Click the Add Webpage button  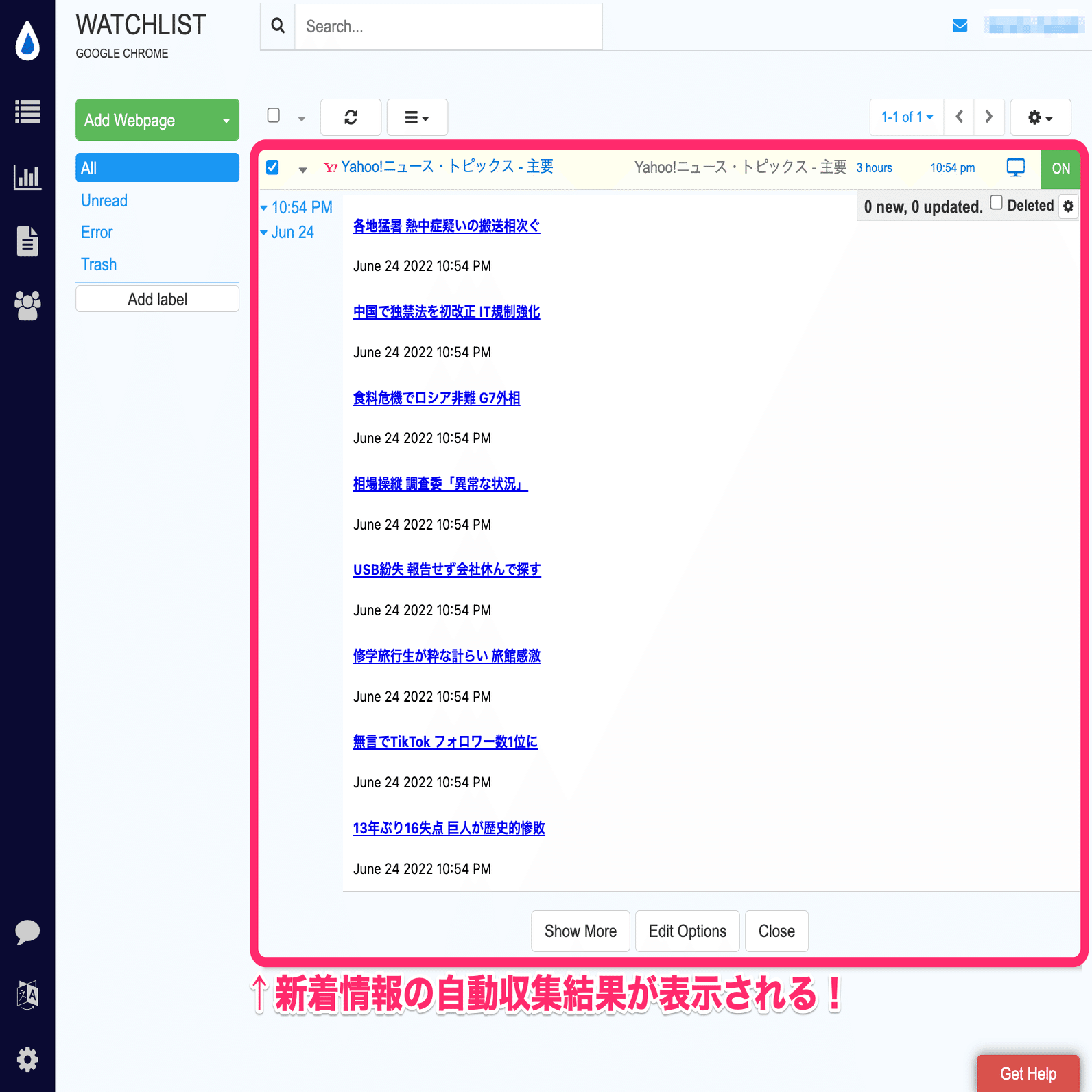[x=144, y=120]
